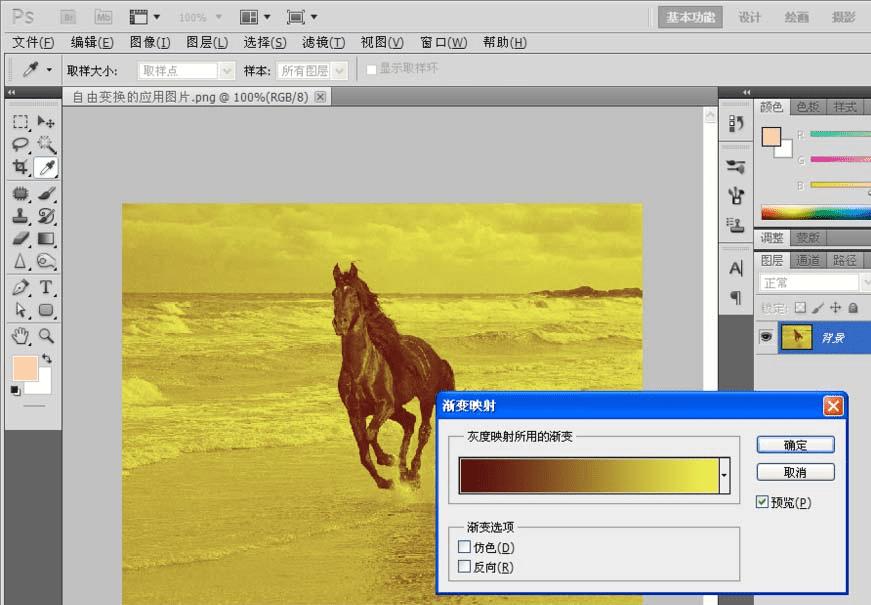This screenshot has height=605, width=871.
Task: Launch Bridge from the application bar
Action: click(x=68, y=17)
